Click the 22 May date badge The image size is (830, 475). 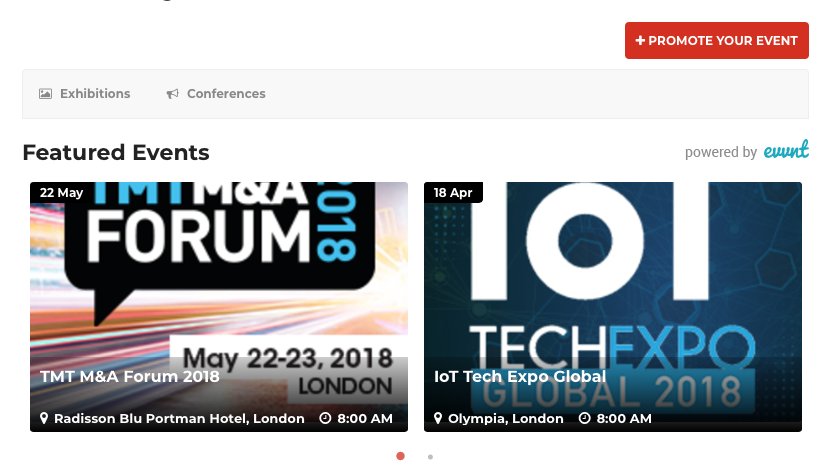pos(61,192)
